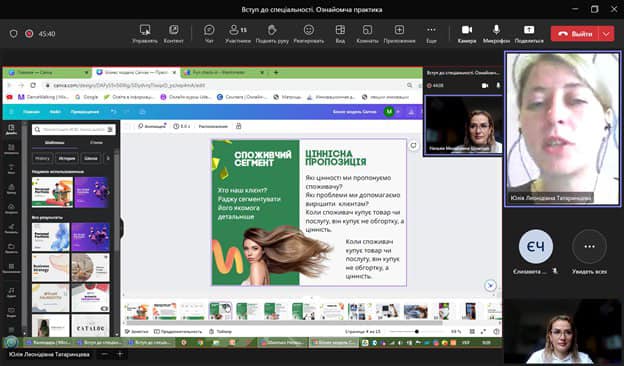Image resolution: width=624 pixels, height=366 pixels.
Task: Click See all (Увидеть все) participants button
Action: point(589,252)
